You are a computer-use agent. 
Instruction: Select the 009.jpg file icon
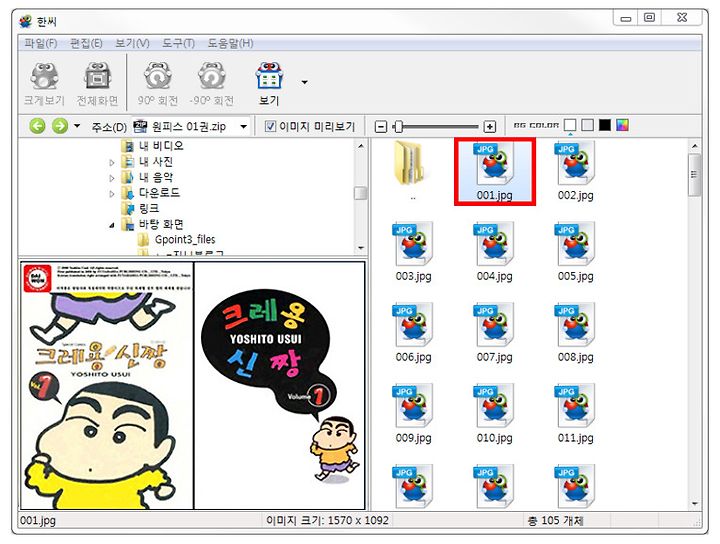coord(413,405)
